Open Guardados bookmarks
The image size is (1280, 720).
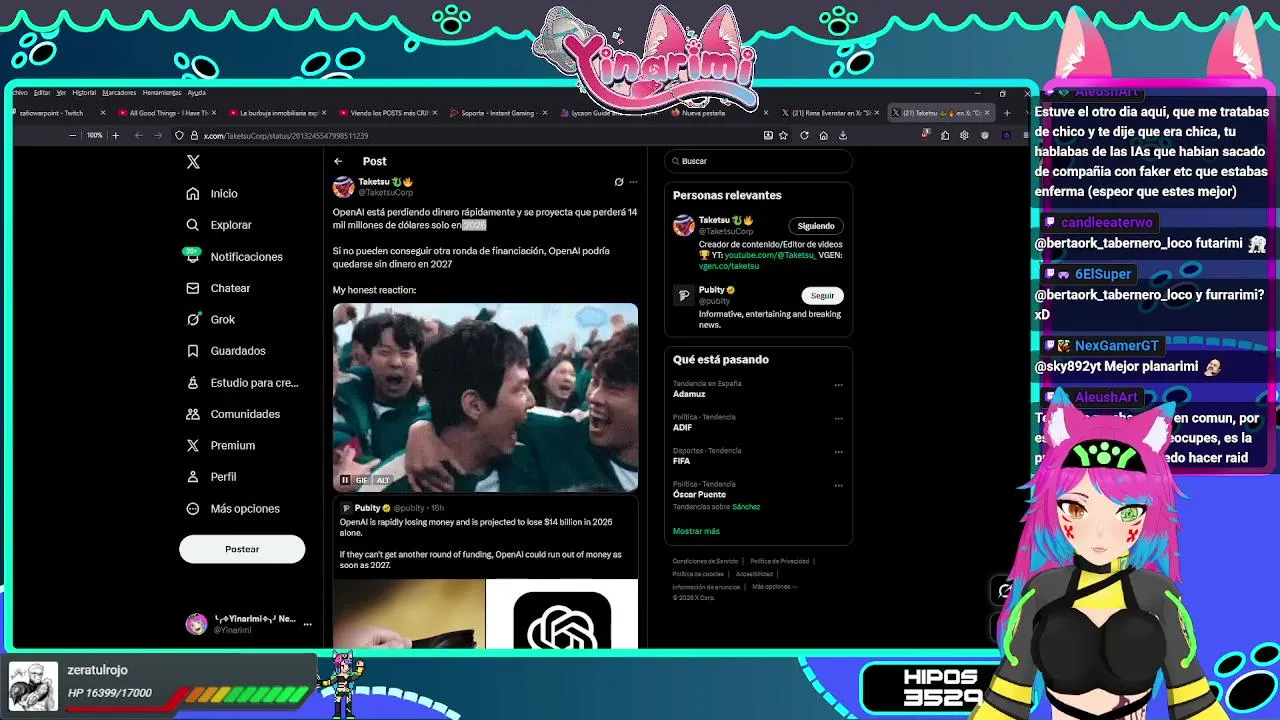226,351
